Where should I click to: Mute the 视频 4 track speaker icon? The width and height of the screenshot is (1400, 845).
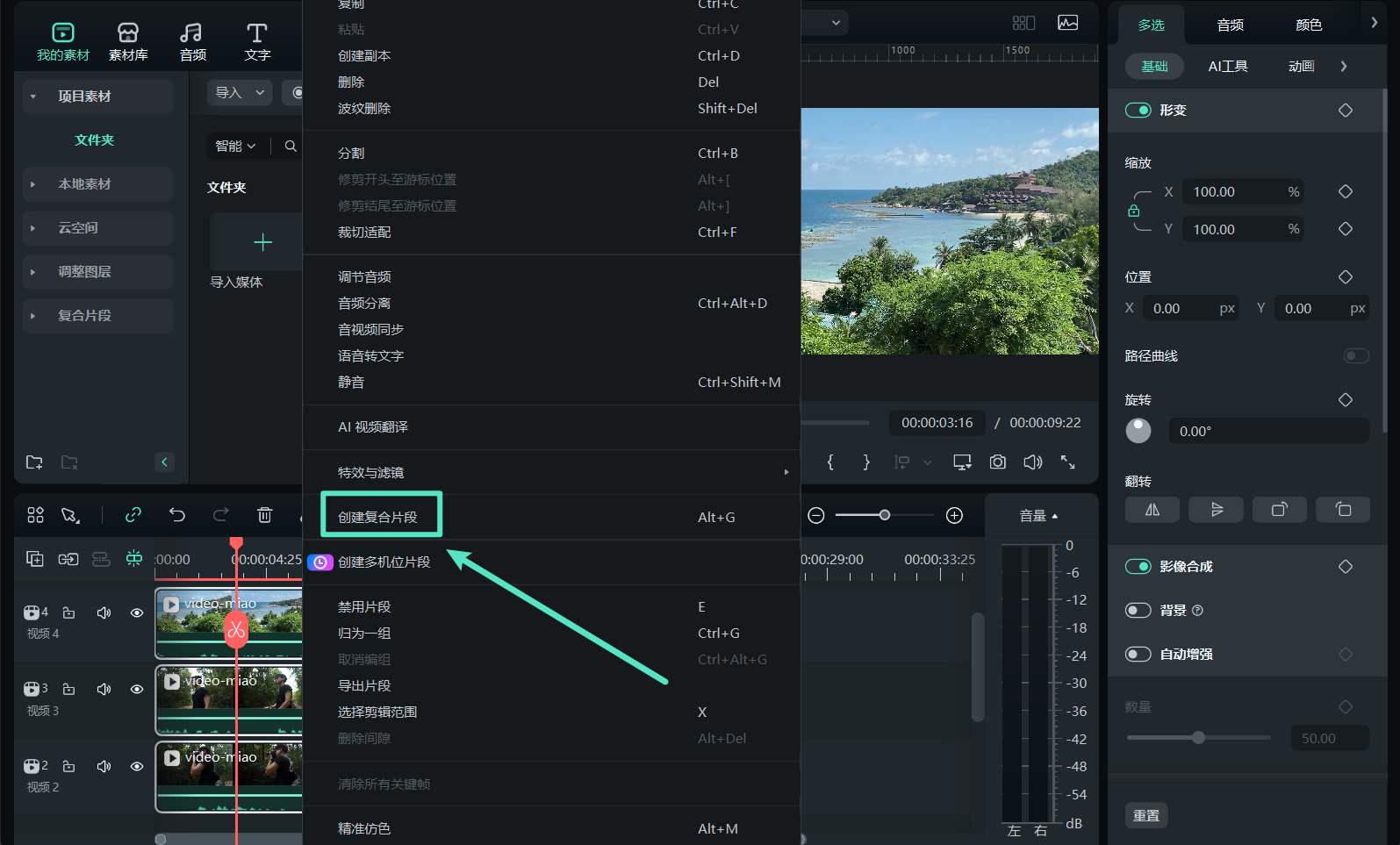(x=104, y=613)
